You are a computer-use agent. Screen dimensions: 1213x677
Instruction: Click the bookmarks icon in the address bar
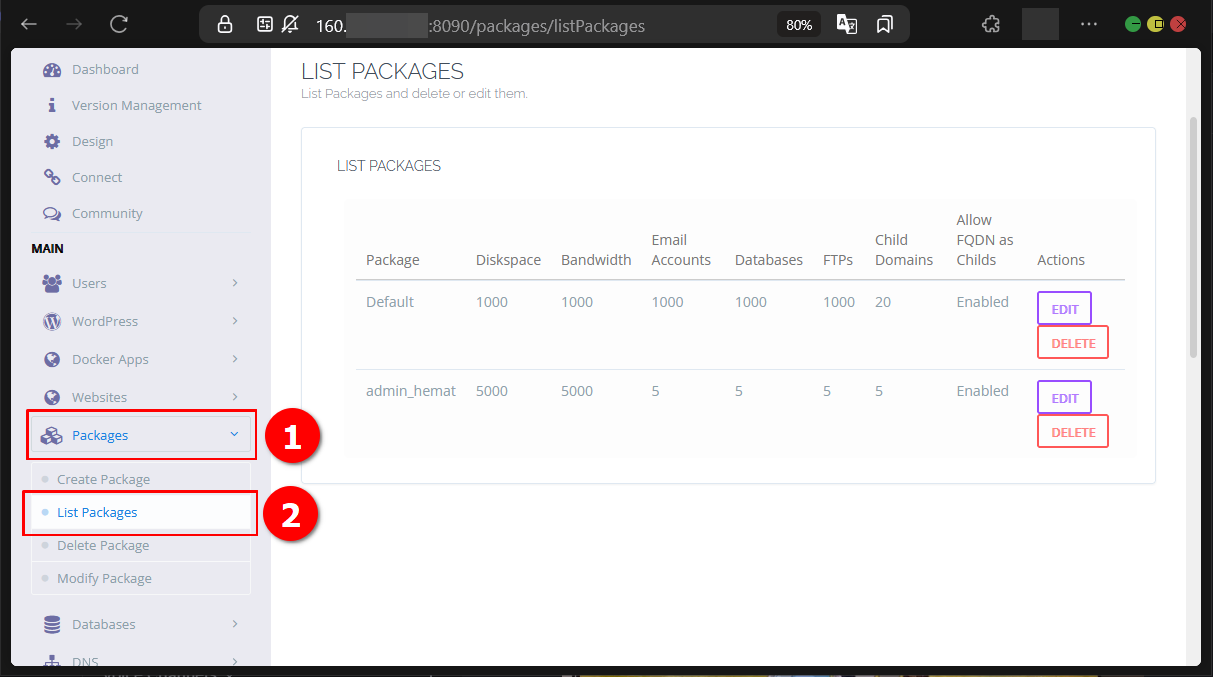[x=884, y=25]
